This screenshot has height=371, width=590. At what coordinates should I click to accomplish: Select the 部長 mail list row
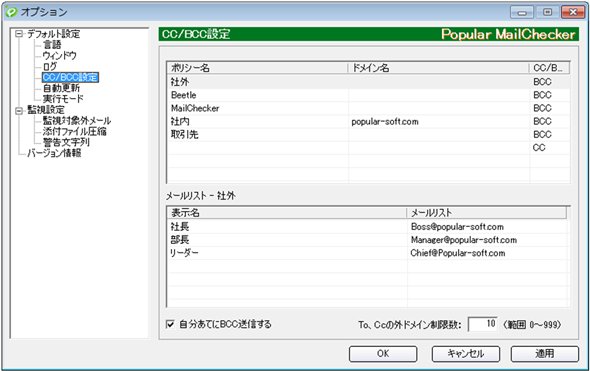tap(367, 240)
